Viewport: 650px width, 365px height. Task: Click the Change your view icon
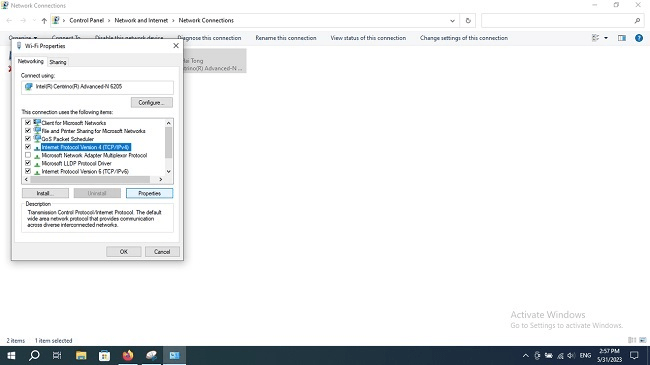point(596,38)
